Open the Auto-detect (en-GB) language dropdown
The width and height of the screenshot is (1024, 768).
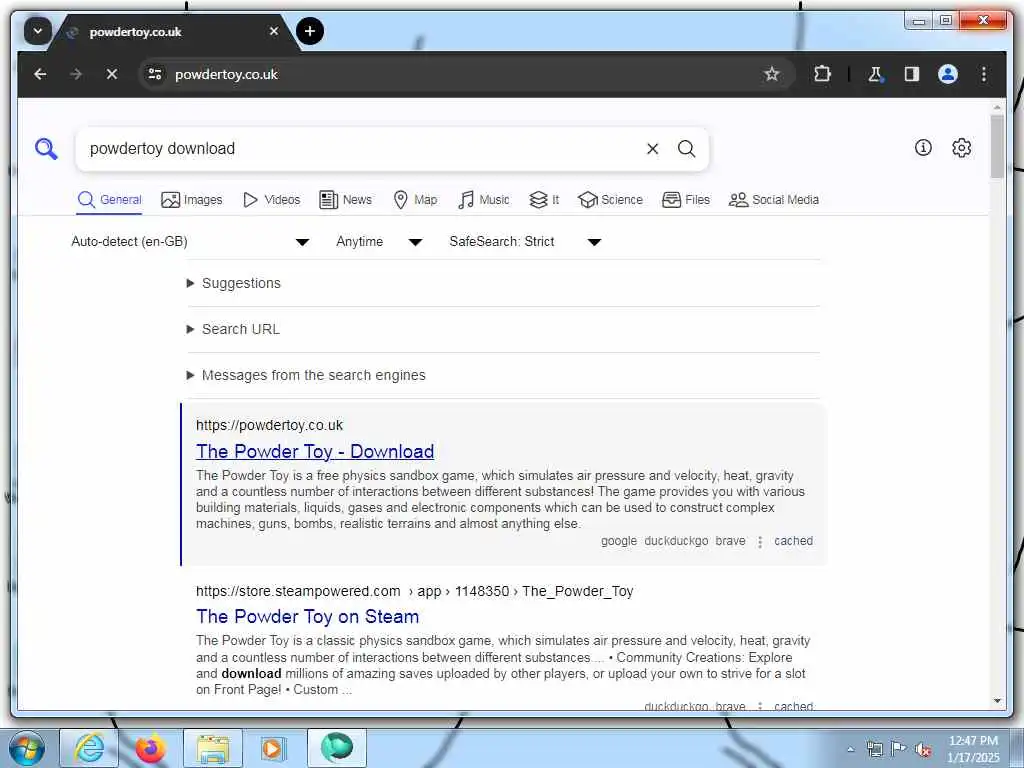coord(190,242)
